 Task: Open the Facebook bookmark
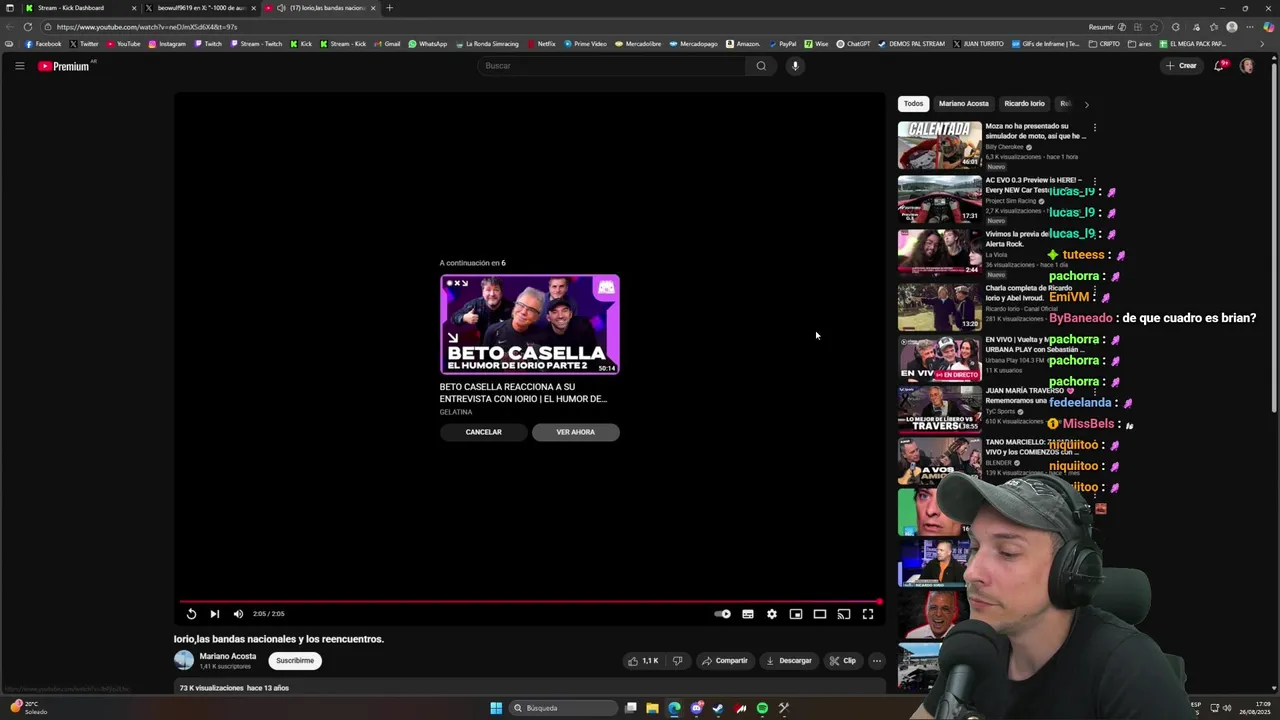(x=42, y=44)
